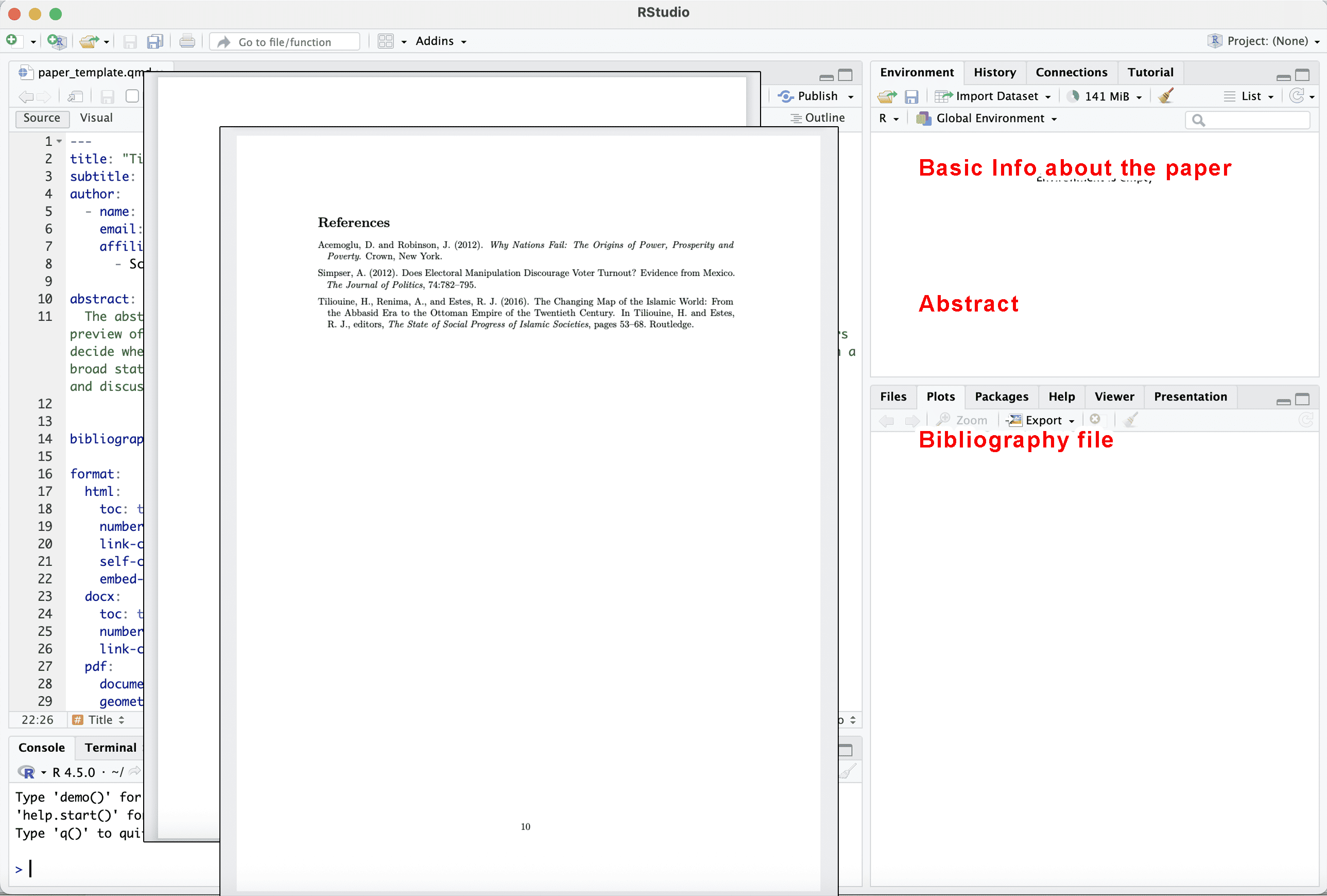Screen dimensions: 1327x896
Task: Open the Addins dropdown menu
Action: [x=441, y=41]
